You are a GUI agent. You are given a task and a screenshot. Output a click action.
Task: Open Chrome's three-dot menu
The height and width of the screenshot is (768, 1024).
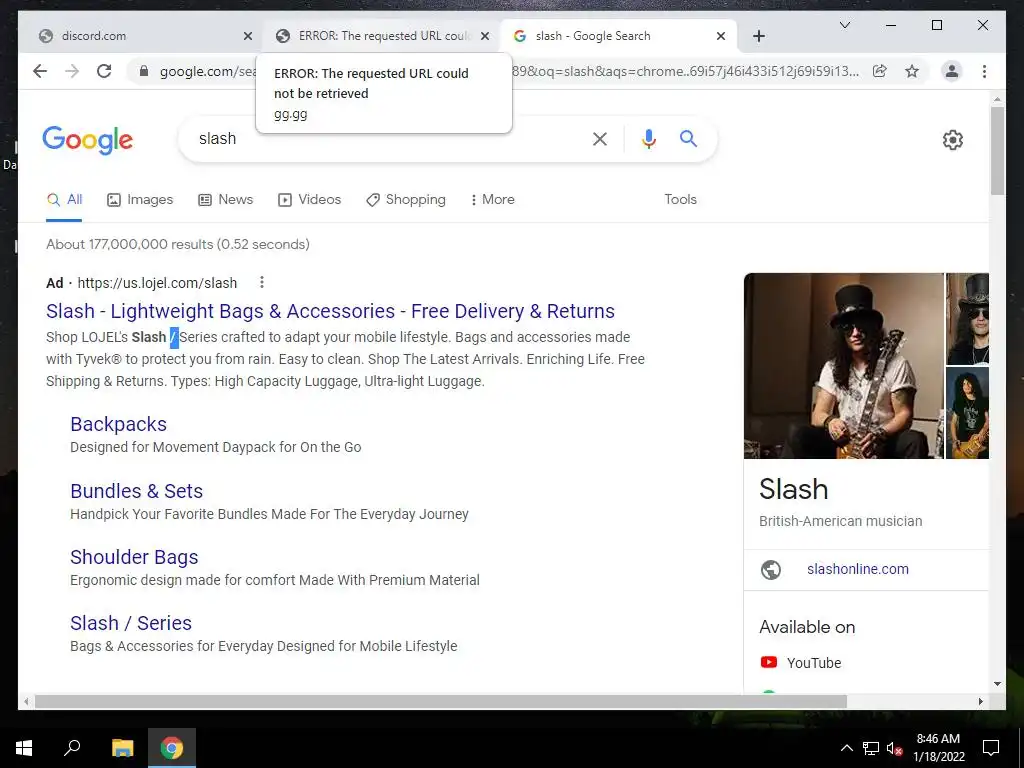click(984, 71)
